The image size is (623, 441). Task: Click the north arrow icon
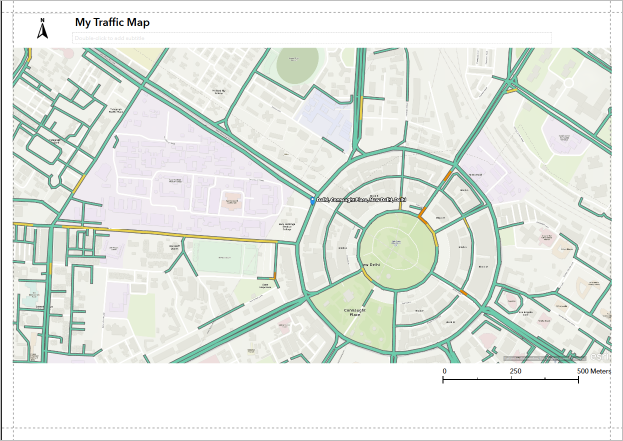(42, 29)
